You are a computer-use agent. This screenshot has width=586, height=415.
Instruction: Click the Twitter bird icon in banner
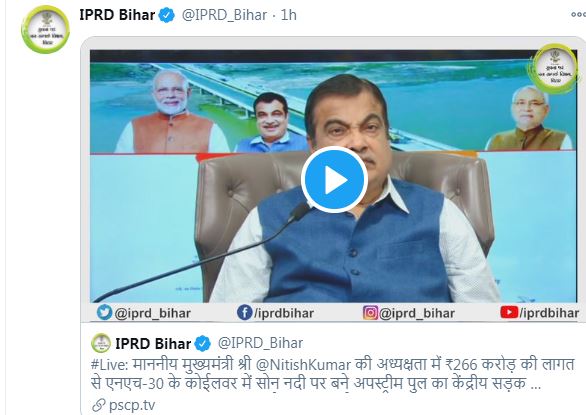(104, 312)
